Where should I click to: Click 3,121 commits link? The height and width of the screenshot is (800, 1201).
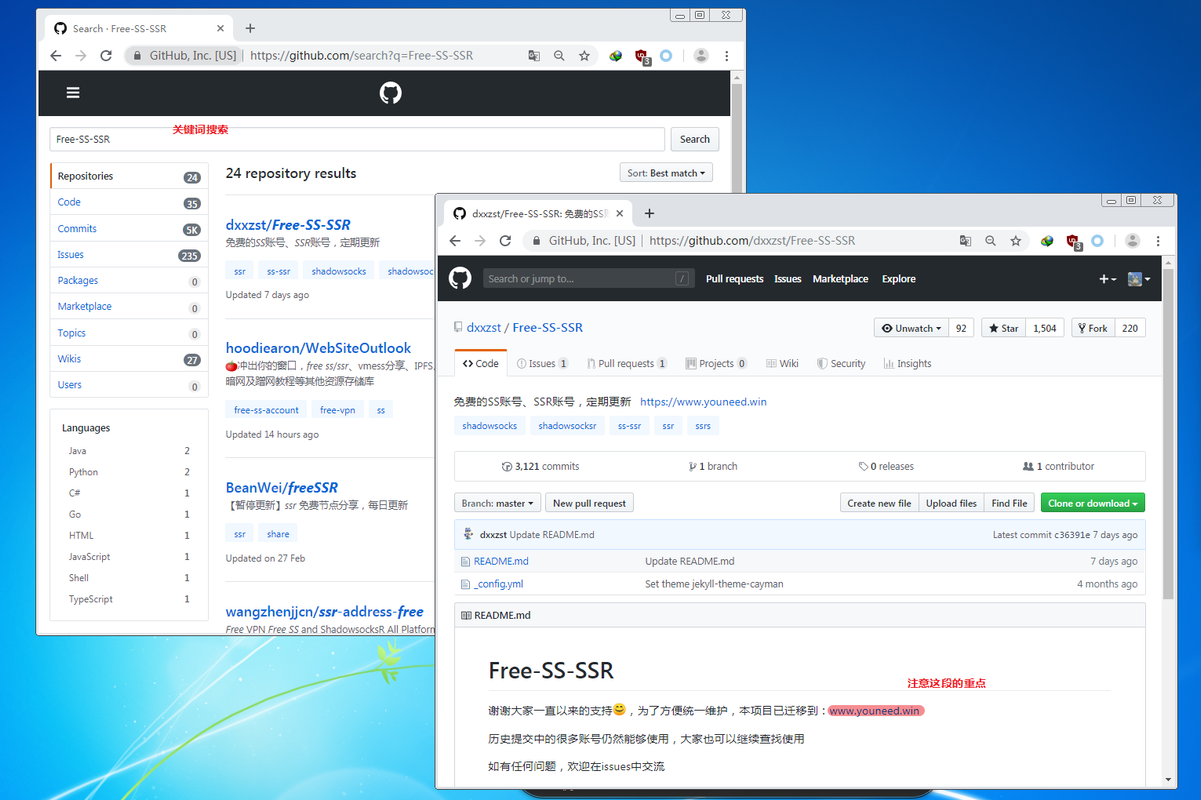[x=540, y=466]
